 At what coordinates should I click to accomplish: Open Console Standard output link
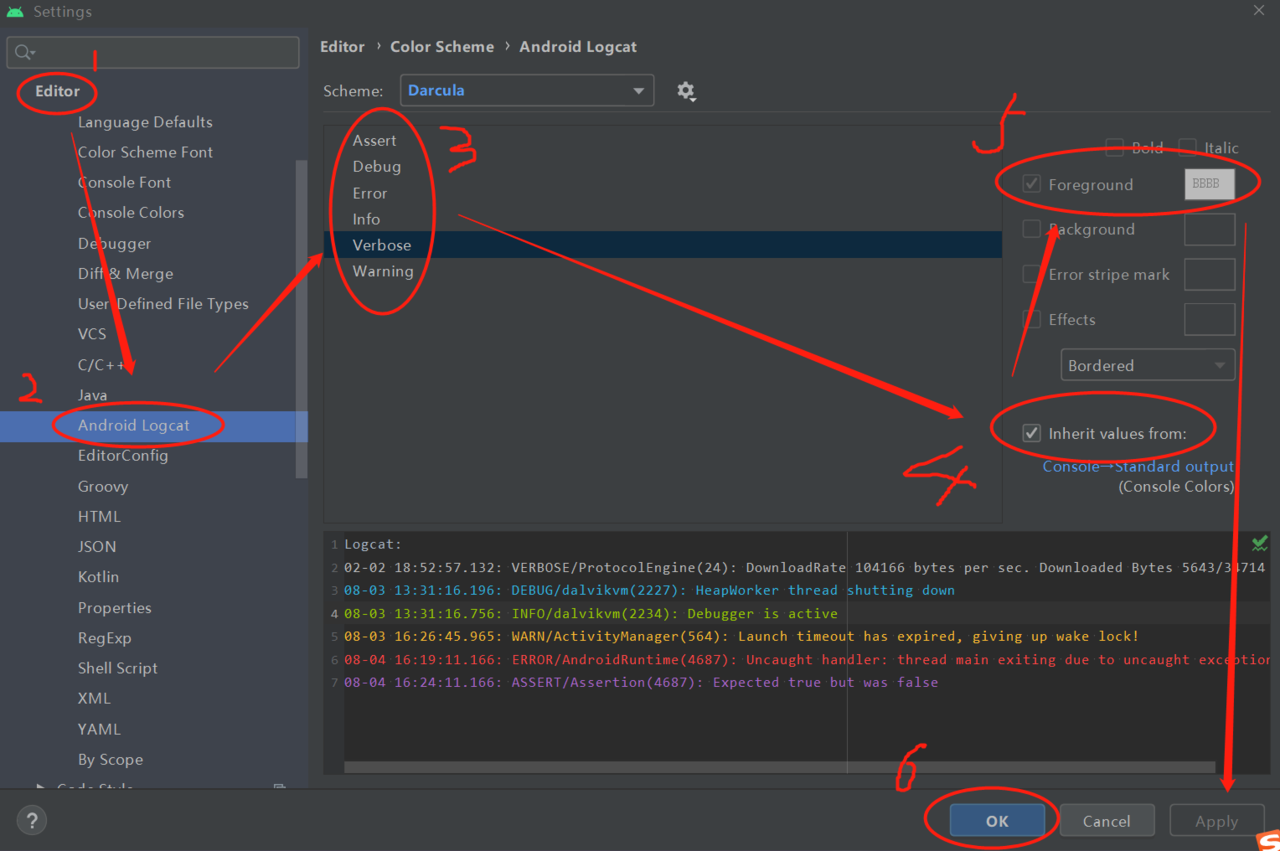[1138, 467]
